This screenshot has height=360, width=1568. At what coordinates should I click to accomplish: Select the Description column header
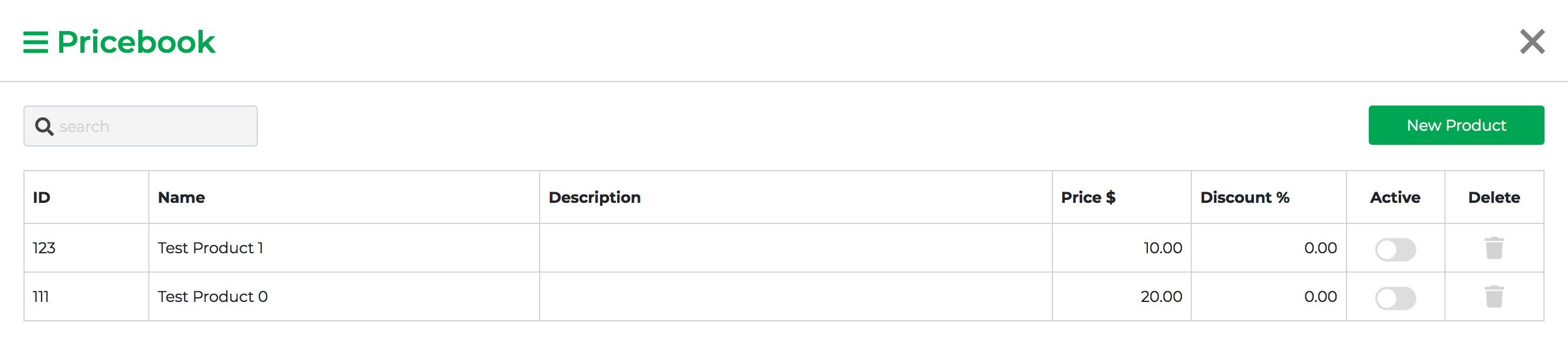[594, 198]
